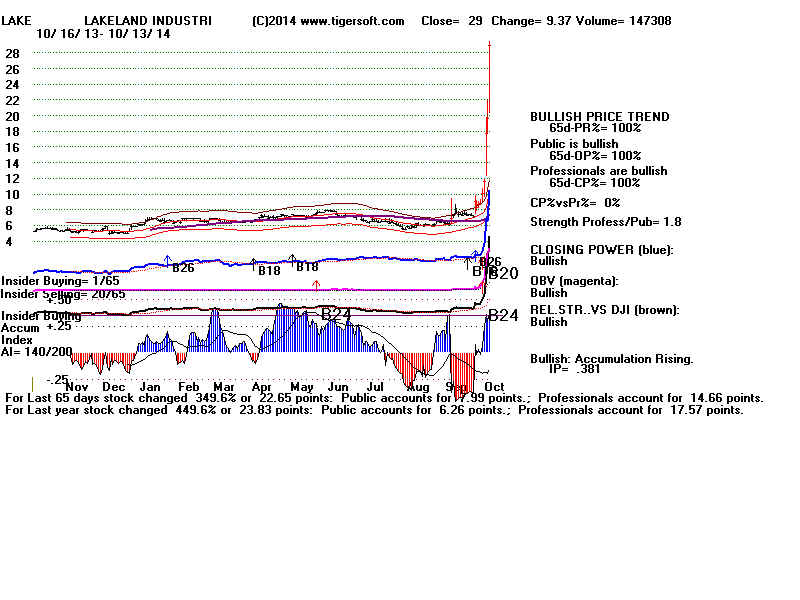Click the Accum Index label
The image size is (800, 600).
(x=20, y=334)
